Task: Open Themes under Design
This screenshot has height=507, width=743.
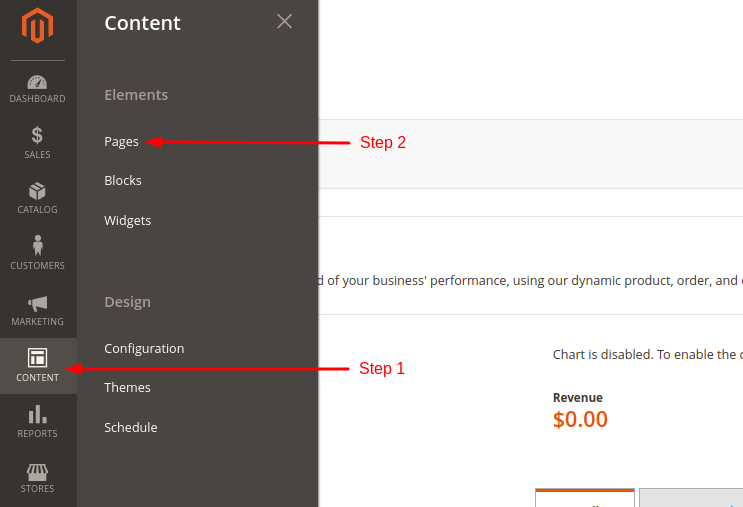Action: 127,388
